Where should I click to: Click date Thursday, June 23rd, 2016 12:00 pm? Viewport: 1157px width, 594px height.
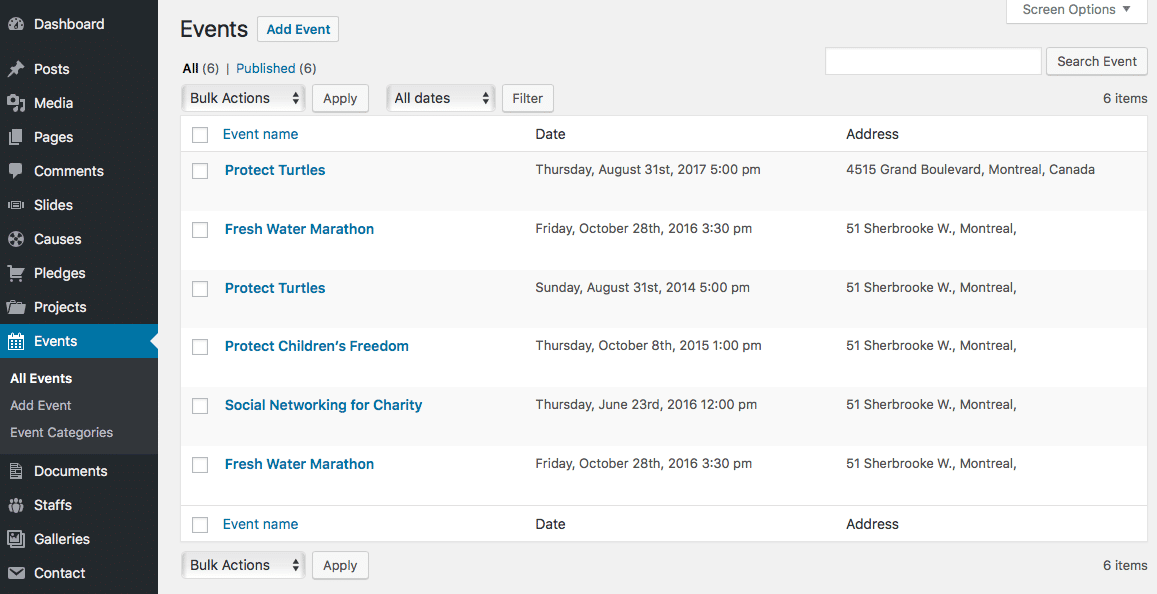(646, 404)
